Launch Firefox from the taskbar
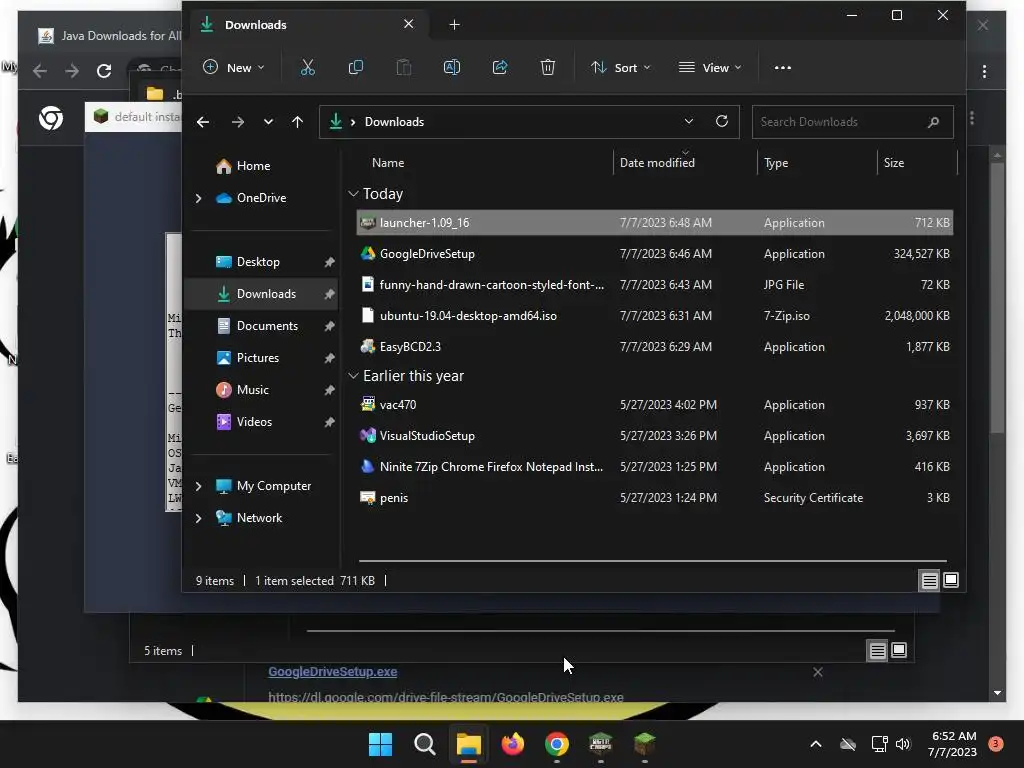 coord(513,744)
